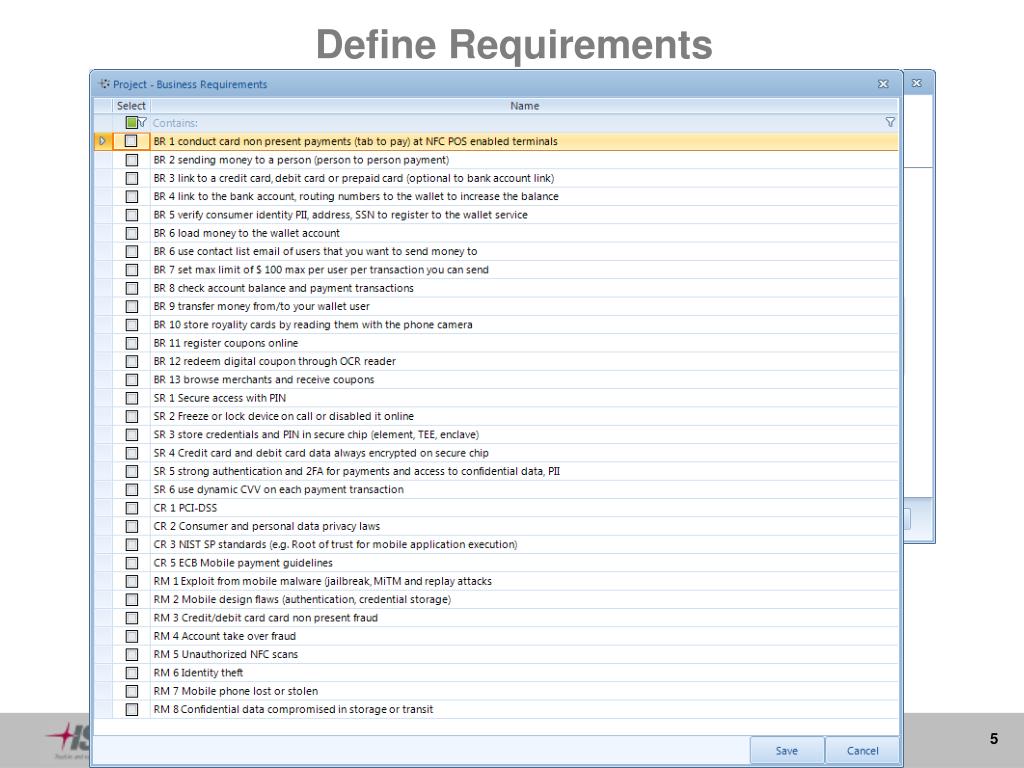This screenshot has width=1024, height=768.
Task: Select the CR 1 PCI-DSS checkbox
Action: coord(132,508)
